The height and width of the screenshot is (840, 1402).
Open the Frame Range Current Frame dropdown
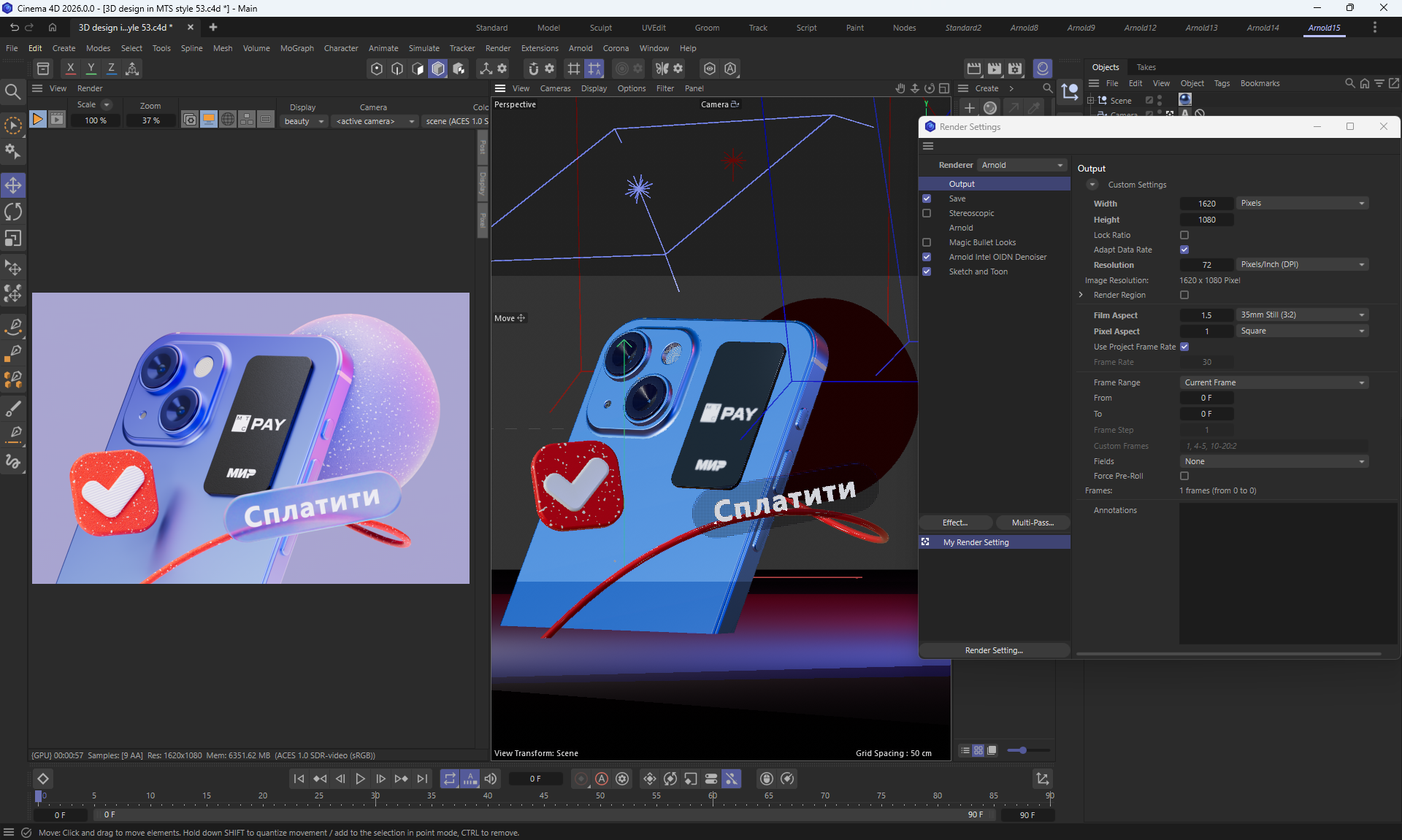1273,382
